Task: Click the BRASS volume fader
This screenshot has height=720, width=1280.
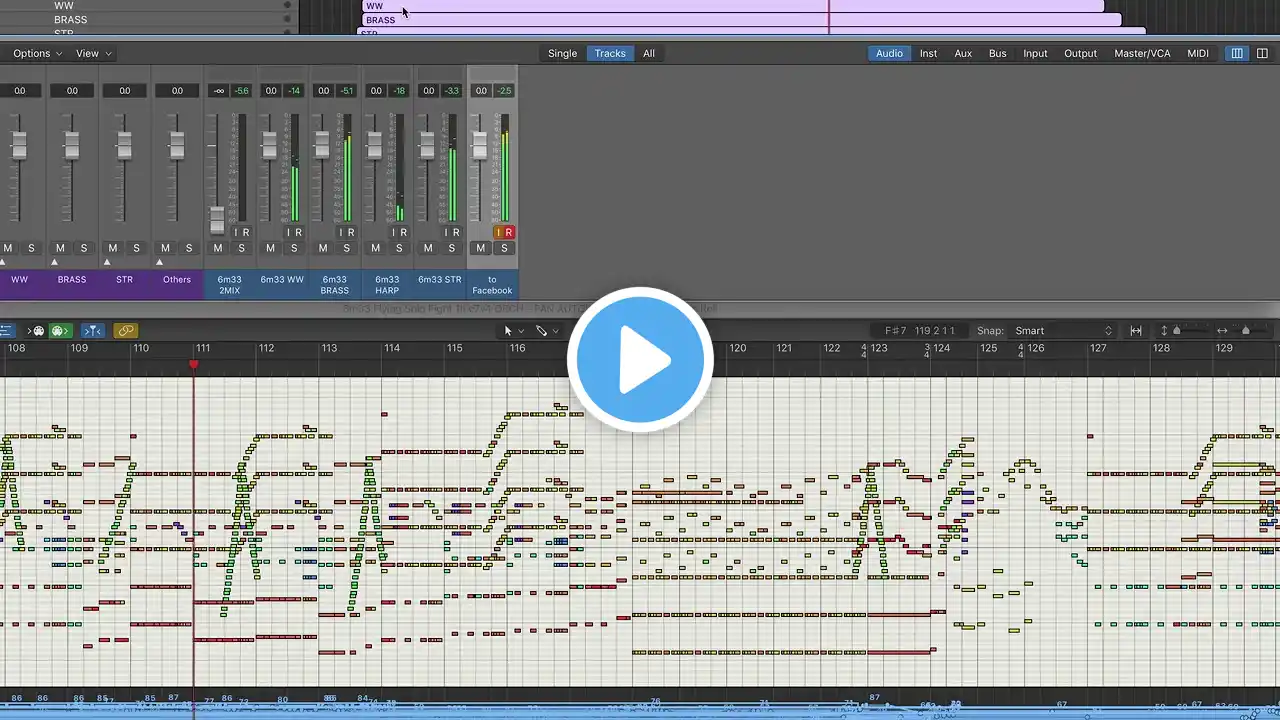Action: click(71, 145)
